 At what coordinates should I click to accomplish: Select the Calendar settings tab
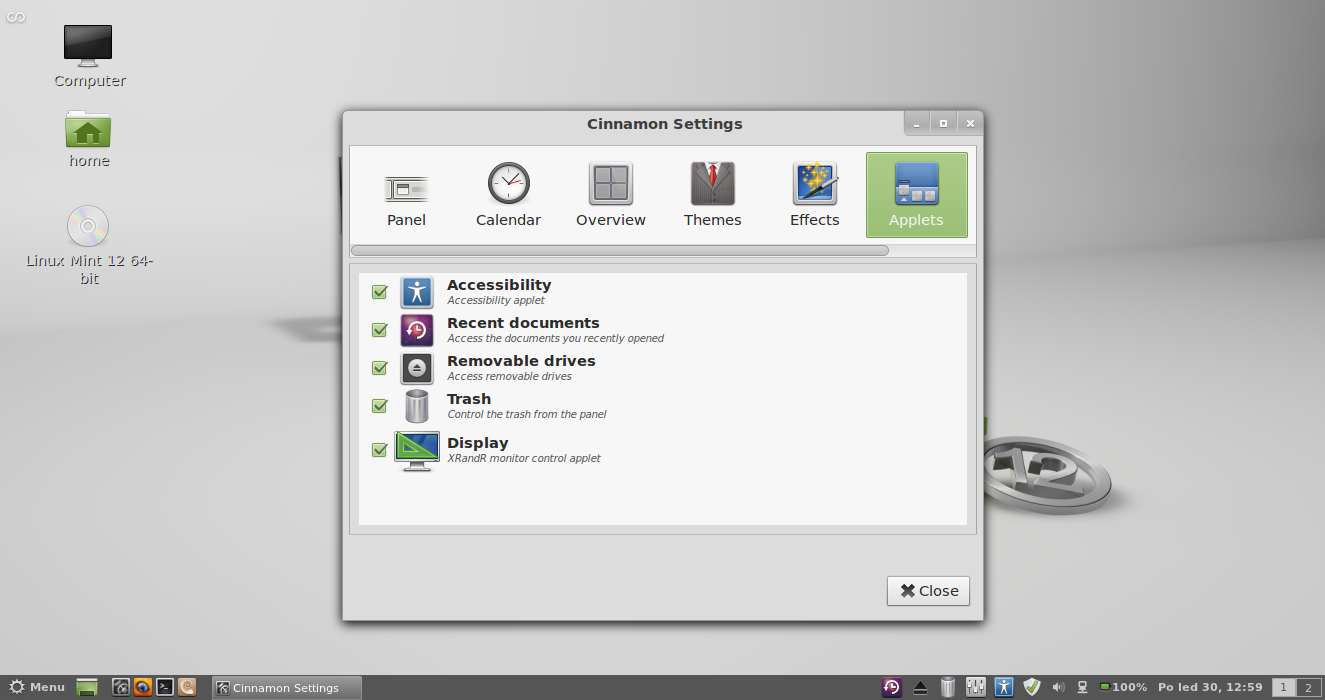[x=508, y=195]
